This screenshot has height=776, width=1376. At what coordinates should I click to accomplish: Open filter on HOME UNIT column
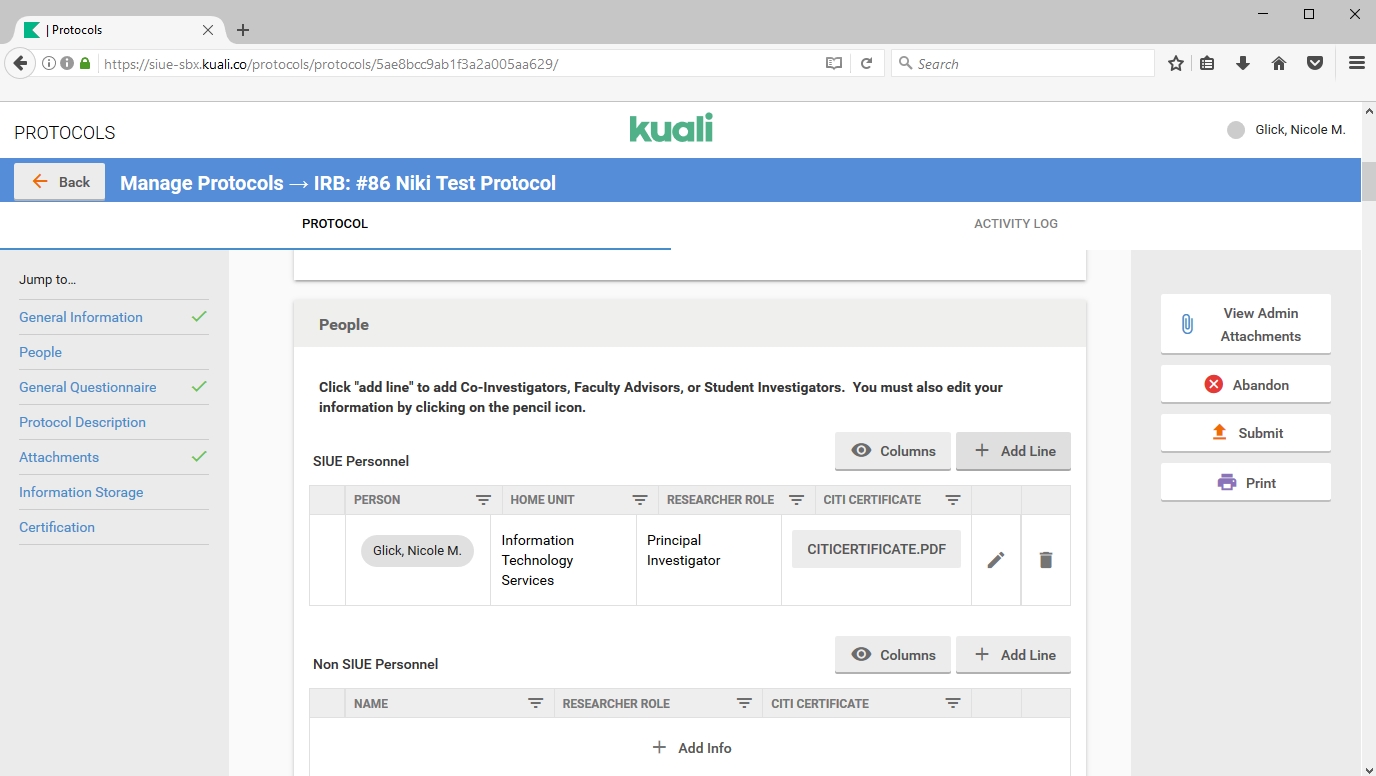click(x=640, y=500)
